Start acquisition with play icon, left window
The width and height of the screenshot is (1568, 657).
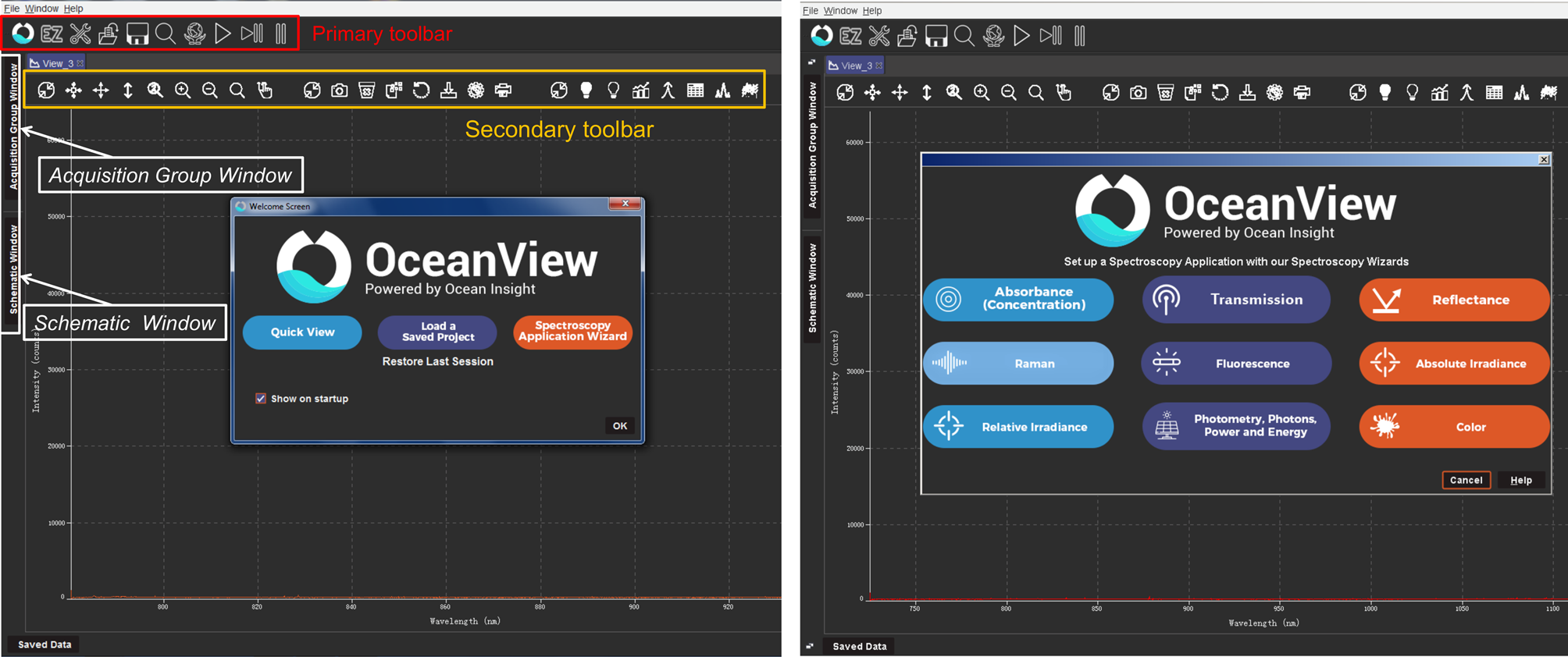pos(223,34)
